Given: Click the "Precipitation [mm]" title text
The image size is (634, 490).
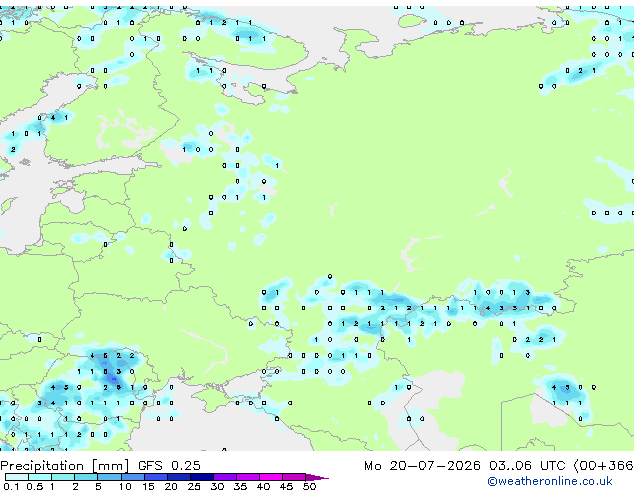Looking at the screenshot, I should (x=65, y=466).
